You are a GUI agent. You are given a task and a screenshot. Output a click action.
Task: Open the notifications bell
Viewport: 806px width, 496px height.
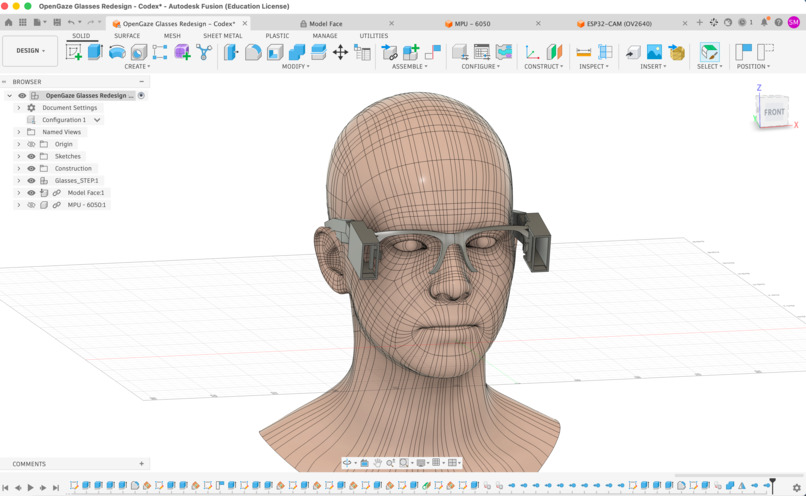click(x=764, y=23)
